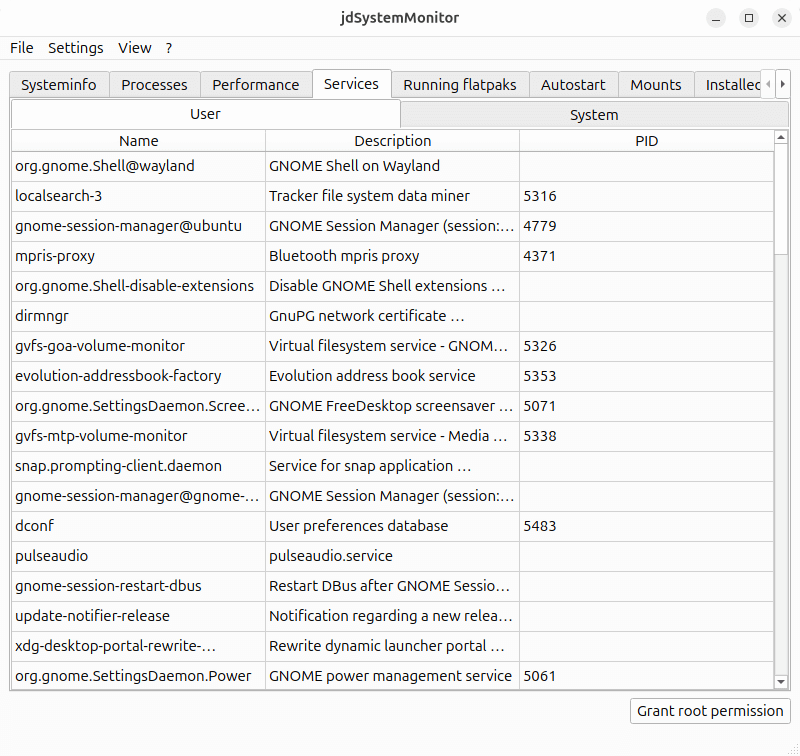The height and width of the screenshot is (756, 800).
Task: Click the PID cell 5316
Action: [x=646, y=196]
